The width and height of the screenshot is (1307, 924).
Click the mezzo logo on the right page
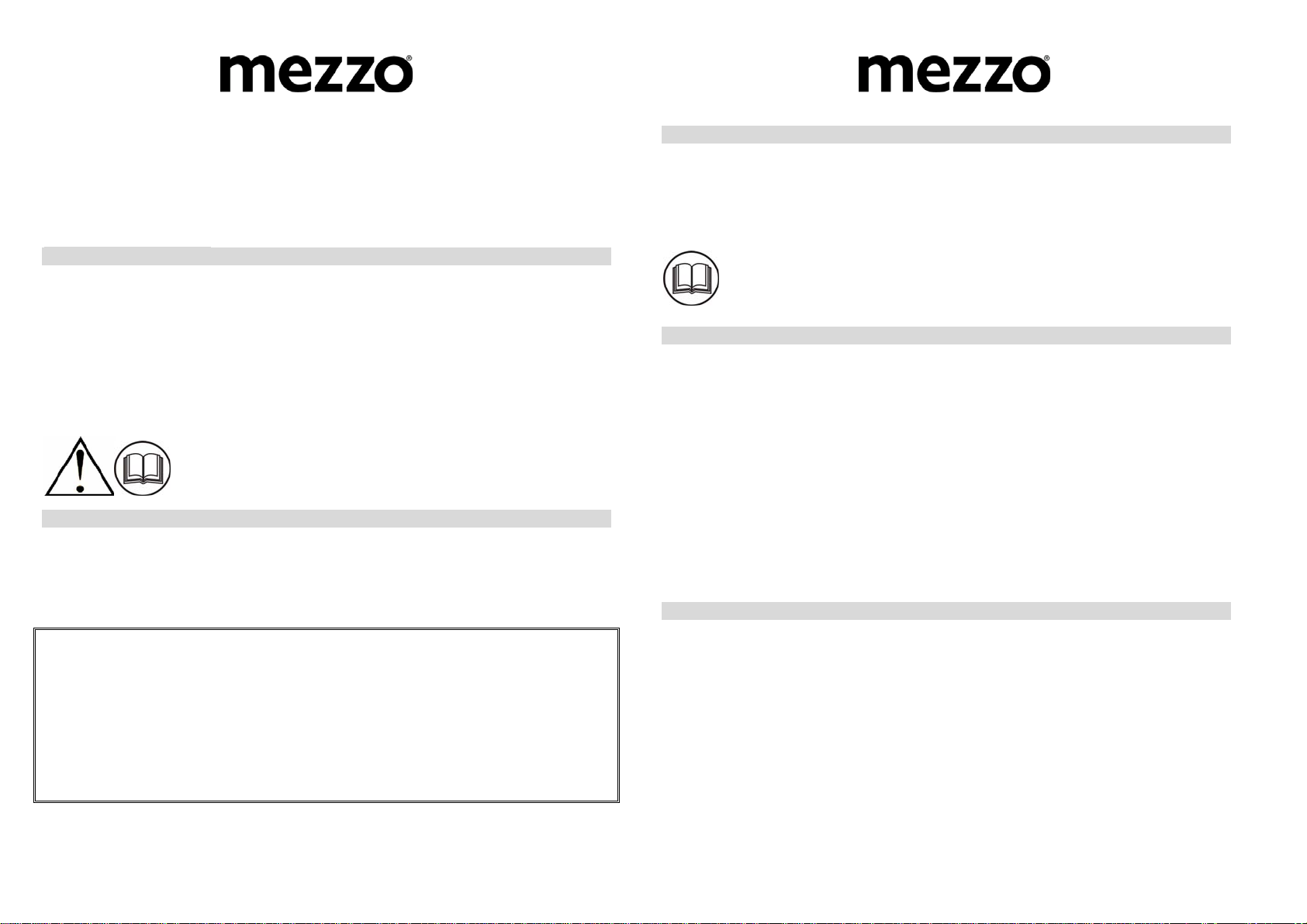tap(954, 74)
